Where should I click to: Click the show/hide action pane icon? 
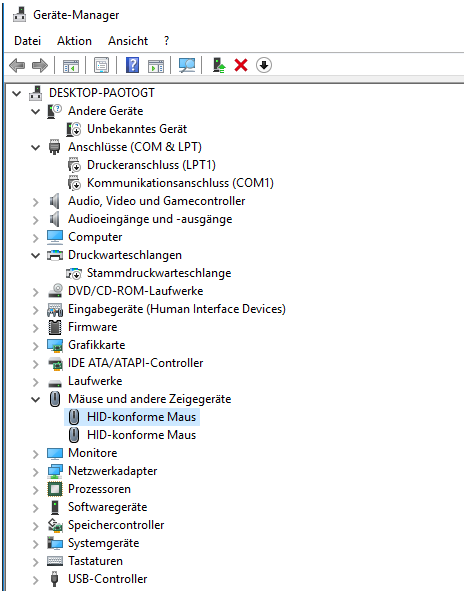pos(156,66)
